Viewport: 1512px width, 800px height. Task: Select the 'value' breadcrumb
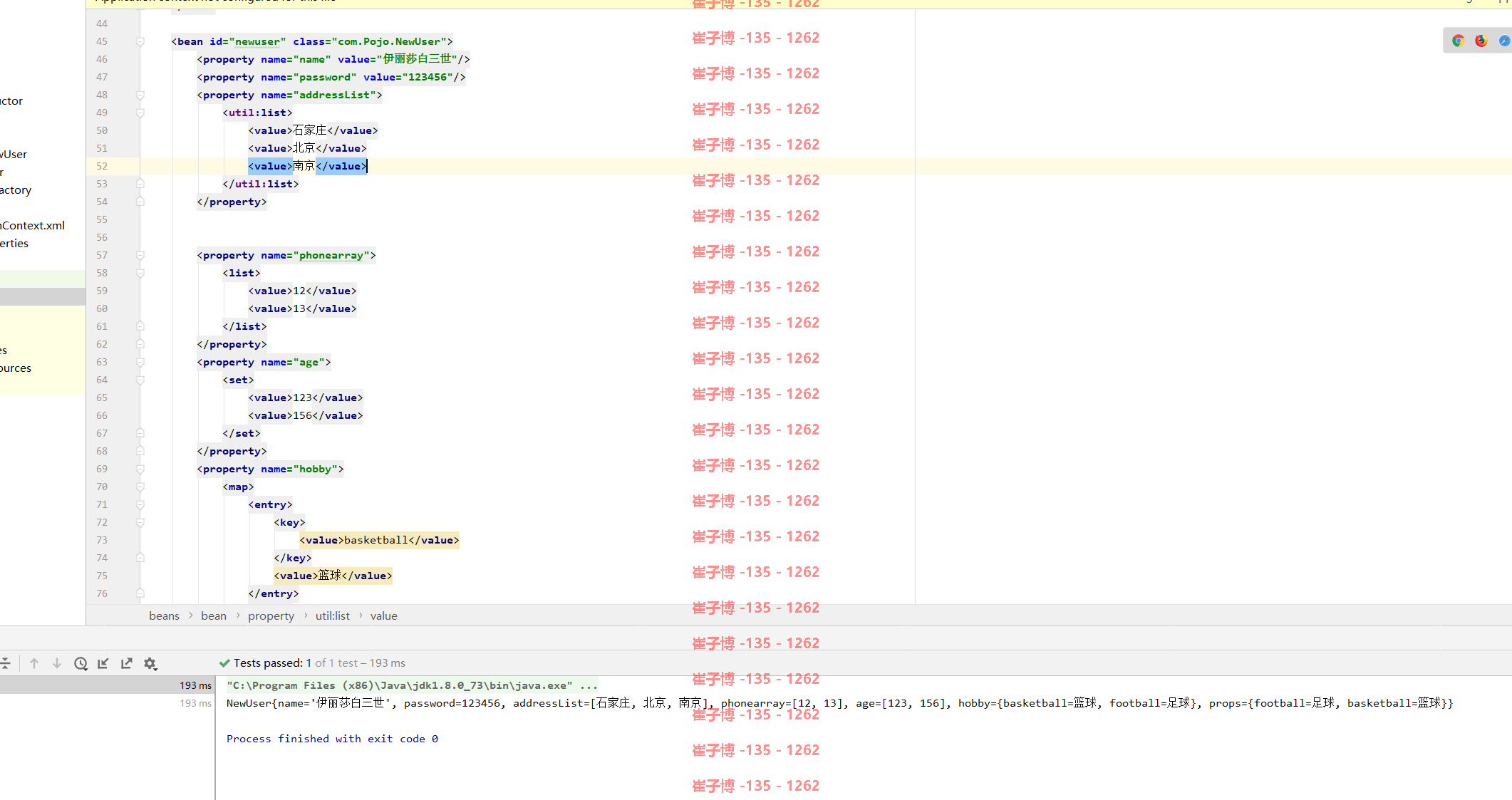pyautogui.click(x=383, y=615)
